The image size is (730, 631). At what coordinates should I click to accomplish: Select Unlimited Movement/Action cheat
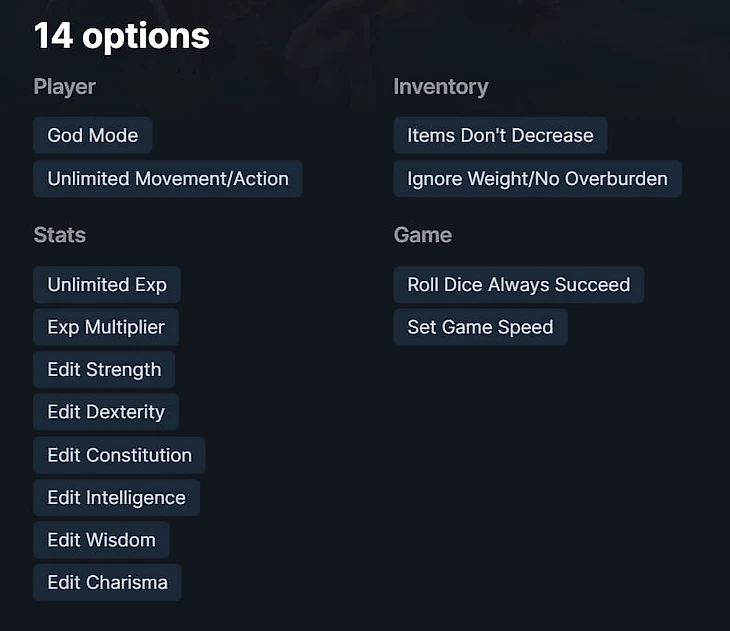[x=167, y=179]
